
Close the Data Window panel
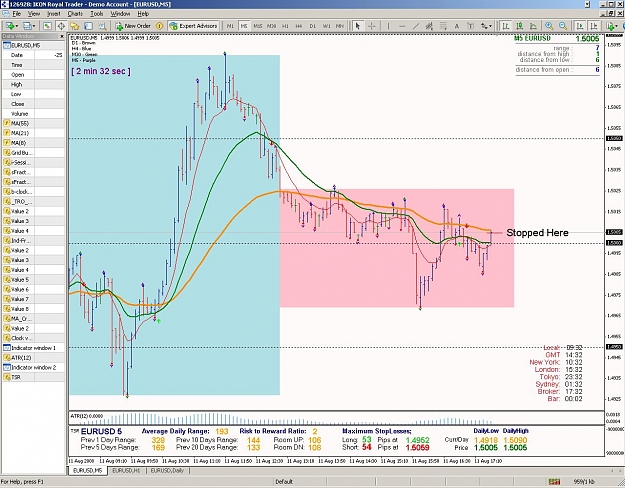tap(62, 36)
